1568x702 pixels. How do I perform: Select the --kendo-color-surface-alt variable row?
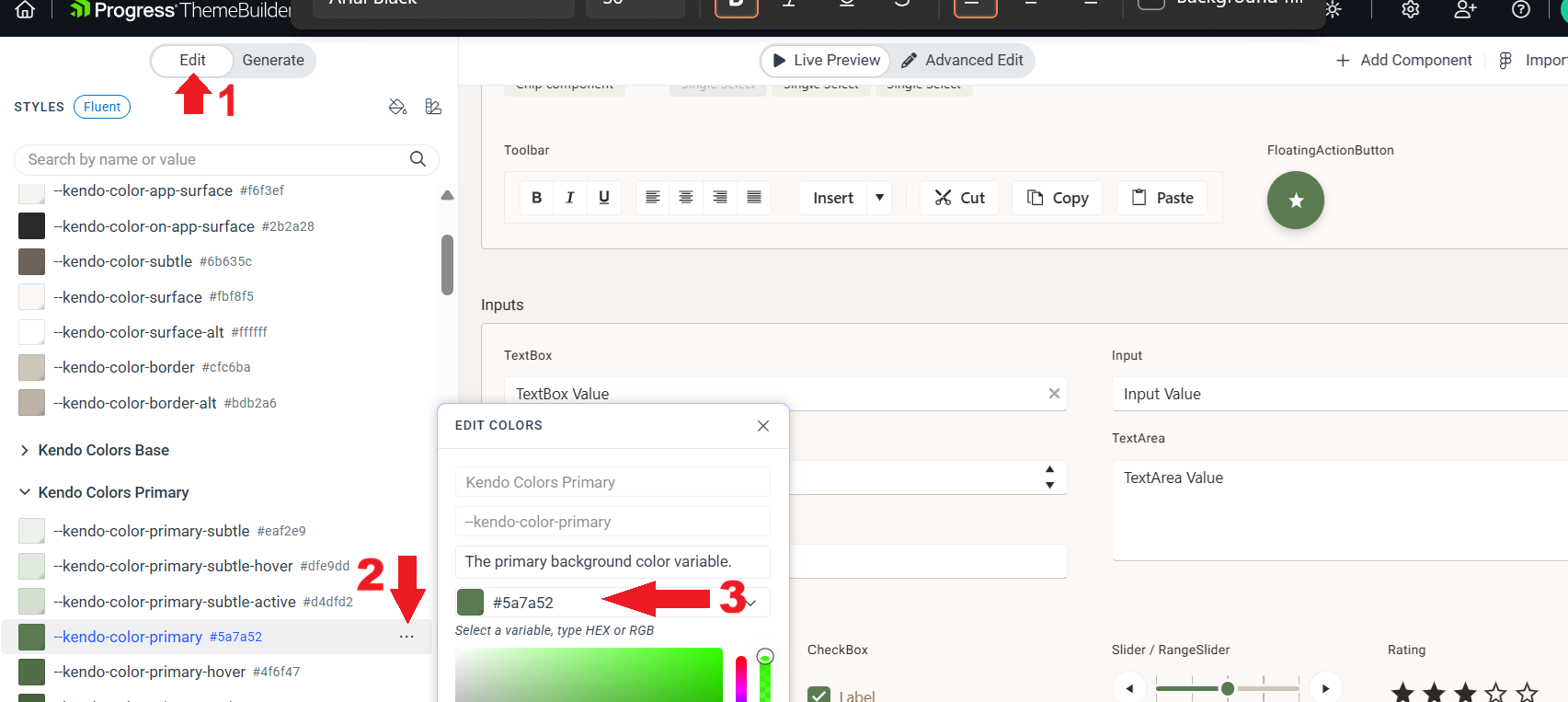216,332
